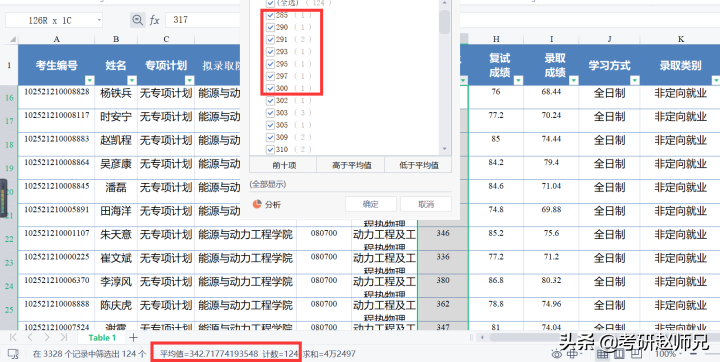
Task: Click horizontal scrollbar left arrow
Action: (482, 338)
